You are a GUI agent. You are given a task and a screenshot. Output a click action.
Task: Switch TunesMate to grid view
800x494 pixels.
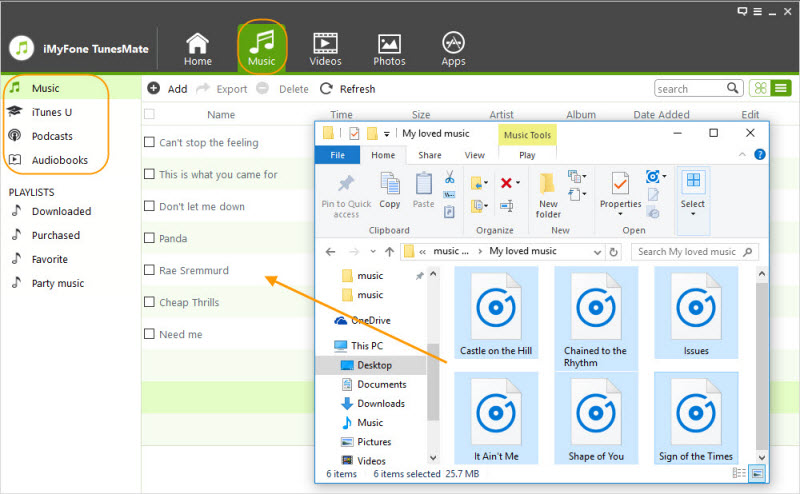pyautogui.click(x=760, y=88)
